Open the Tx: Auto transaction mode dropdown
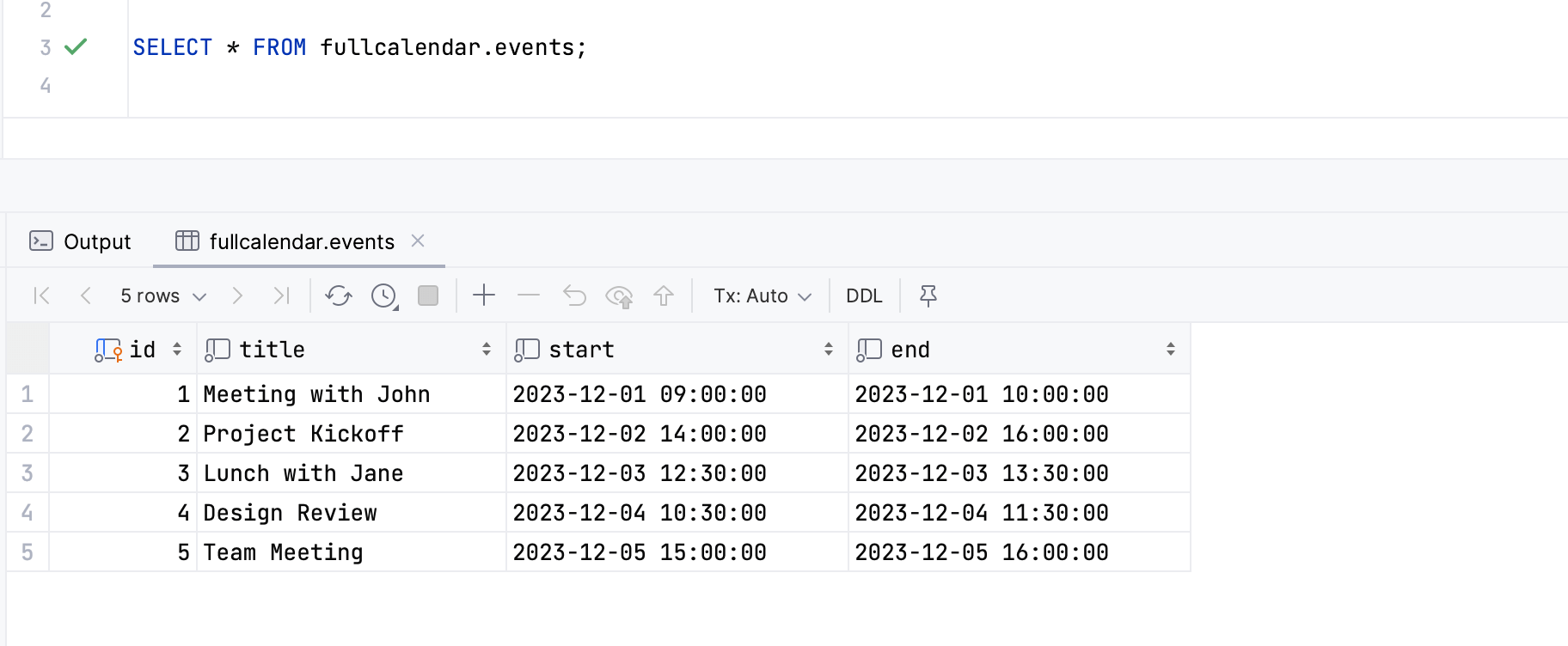Screen dimensions: 1568x646 [763, 296]
